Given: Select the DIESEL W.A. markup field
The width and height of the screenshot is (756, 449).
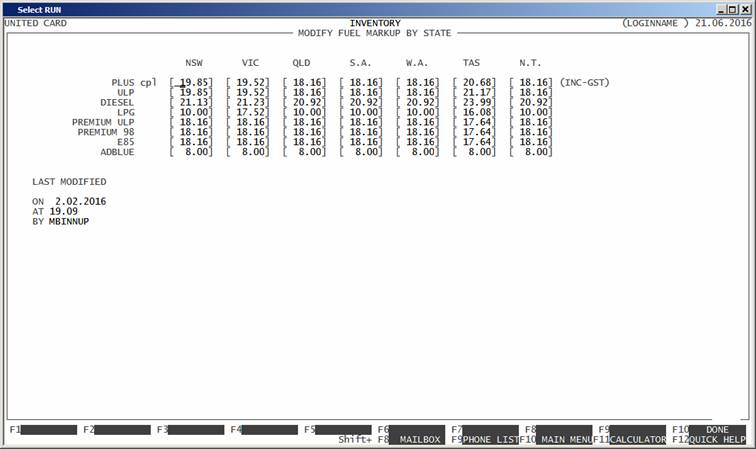Looking at the screenshot, I should pyautogui.click(x=418, y=102).
